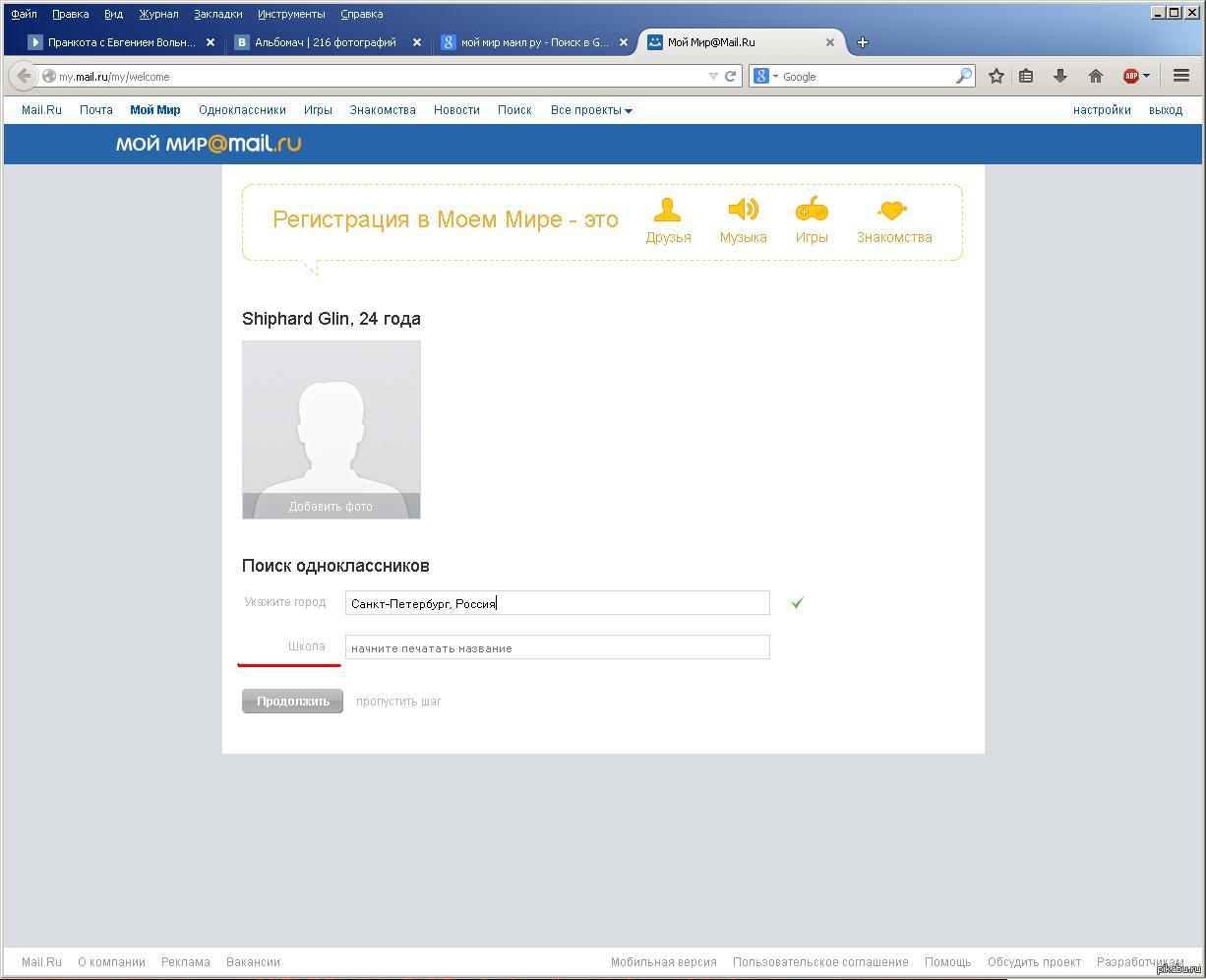Viewport: 1206px width, 980px height.
Task: Open the Вид menu
Action: pyautogui.click(x=113, y=14)
